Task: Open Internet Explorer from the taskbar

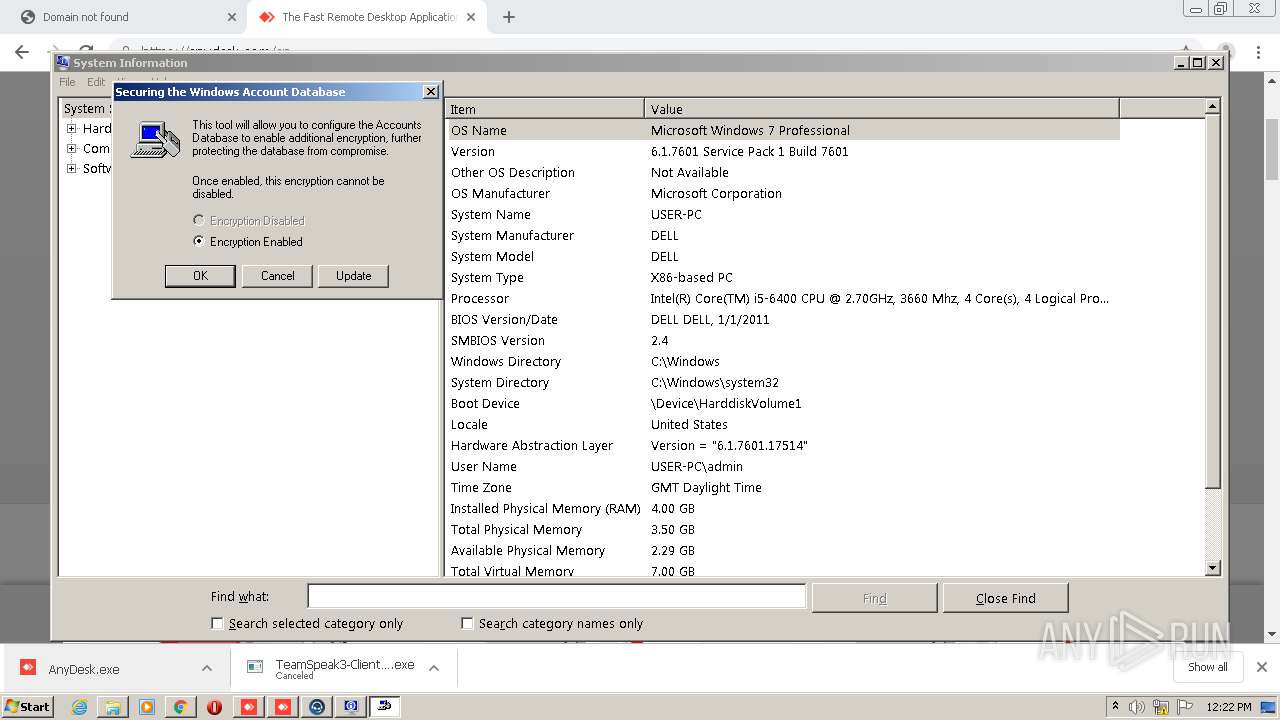Action: point(79,707)
